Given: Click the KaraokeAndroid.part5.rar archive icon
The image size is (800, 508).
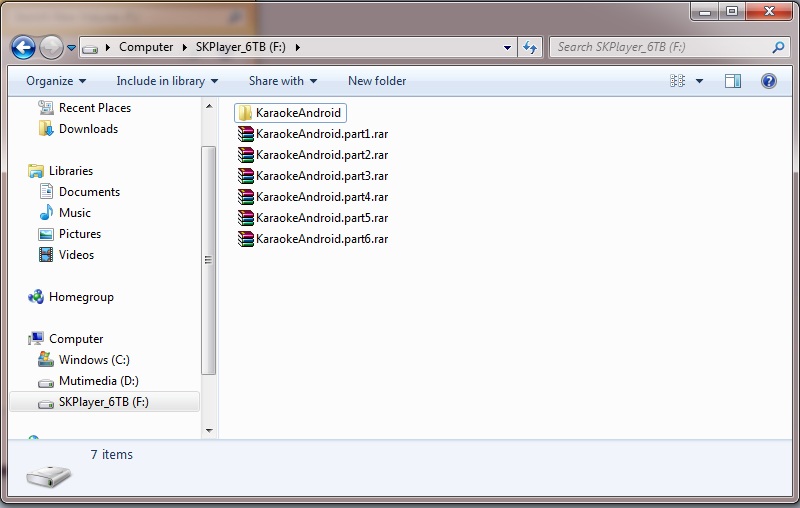Looking at the screenshot, I should 245,218.
